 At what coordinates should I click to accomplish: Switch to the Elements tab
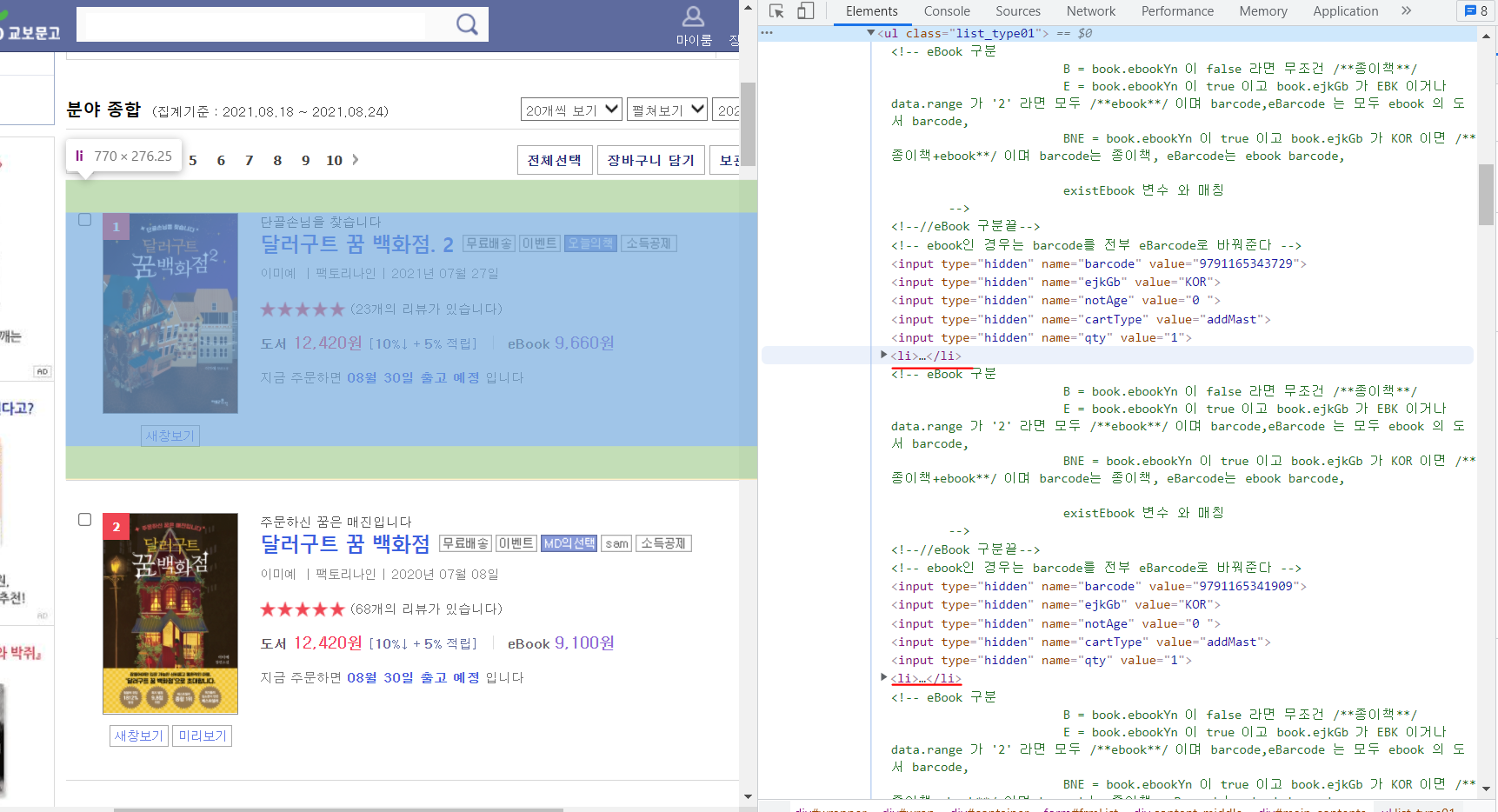point(871,11)
